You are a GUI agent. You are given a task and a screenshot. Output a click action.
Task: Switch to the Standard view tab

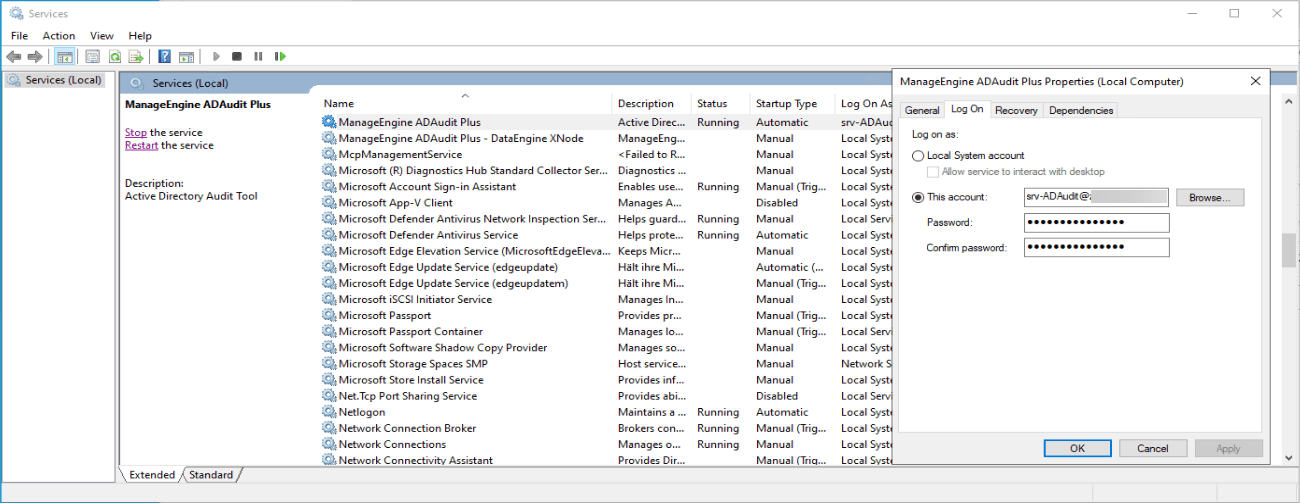211,475
